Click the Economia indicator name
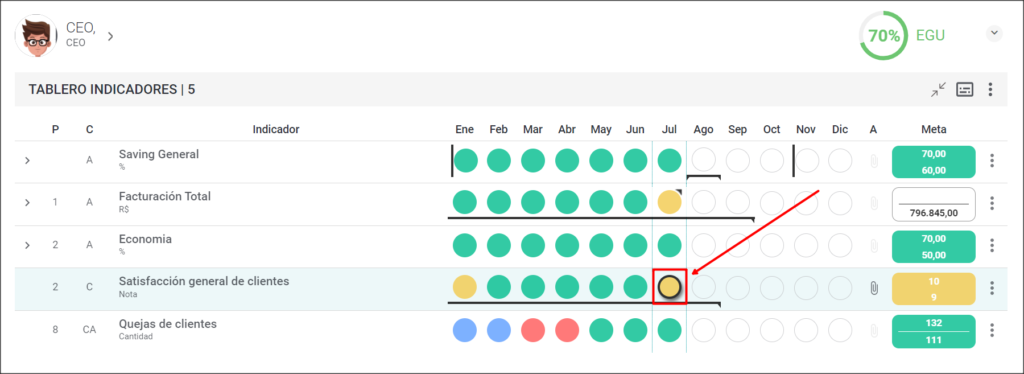 pos(145,239)
